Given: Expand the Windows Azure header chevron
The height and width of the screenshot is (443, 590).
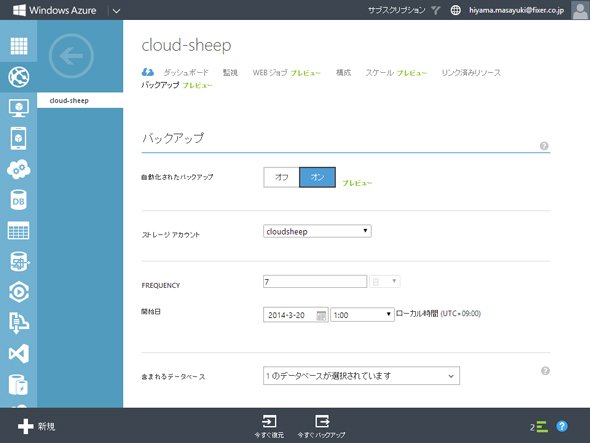Looking at the screenshot, I should (116, 11).
